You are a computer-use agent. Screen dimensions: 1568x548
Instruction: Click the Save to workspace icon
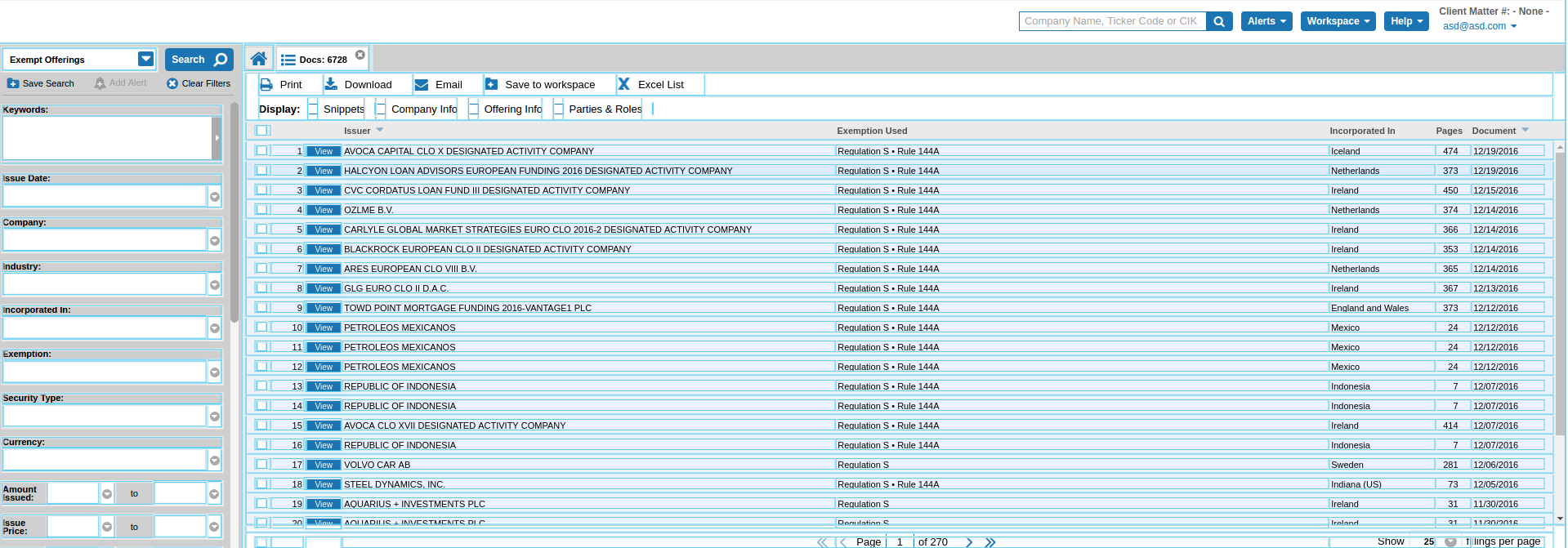[x=491, y=84]
